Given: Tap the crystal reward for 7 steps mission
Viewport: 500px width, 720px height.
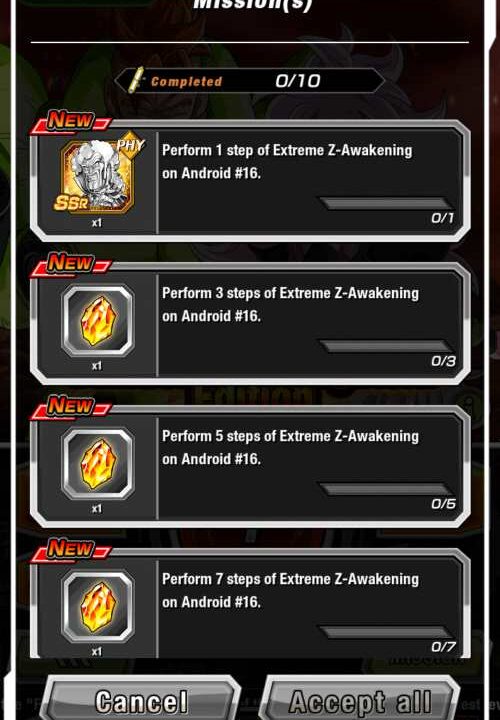Looking at the screenshot, I should coord(98,606).
